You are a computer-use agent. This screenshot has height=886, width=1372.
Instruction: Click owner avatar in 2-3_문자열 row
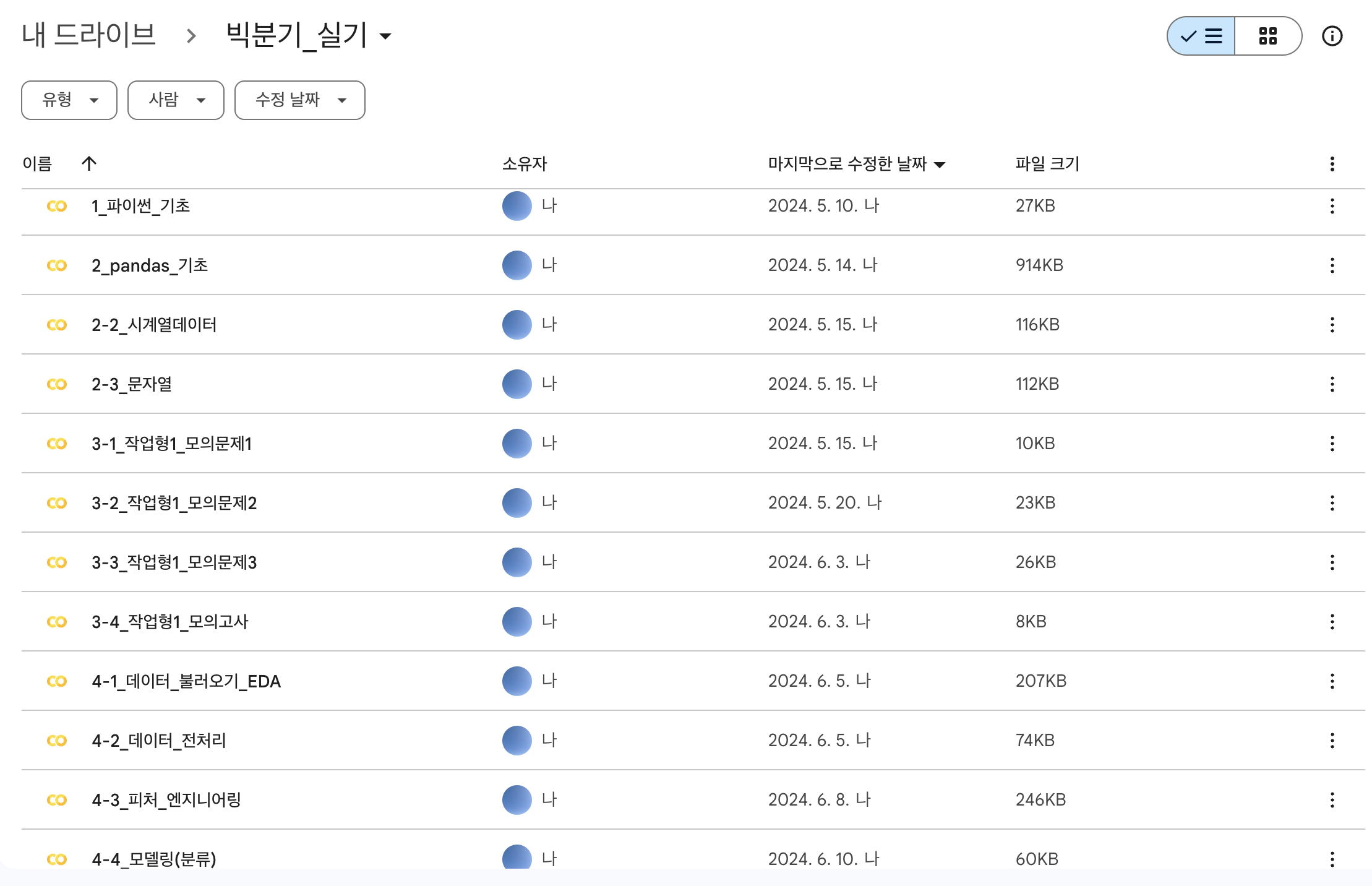(x=517, y=384)
